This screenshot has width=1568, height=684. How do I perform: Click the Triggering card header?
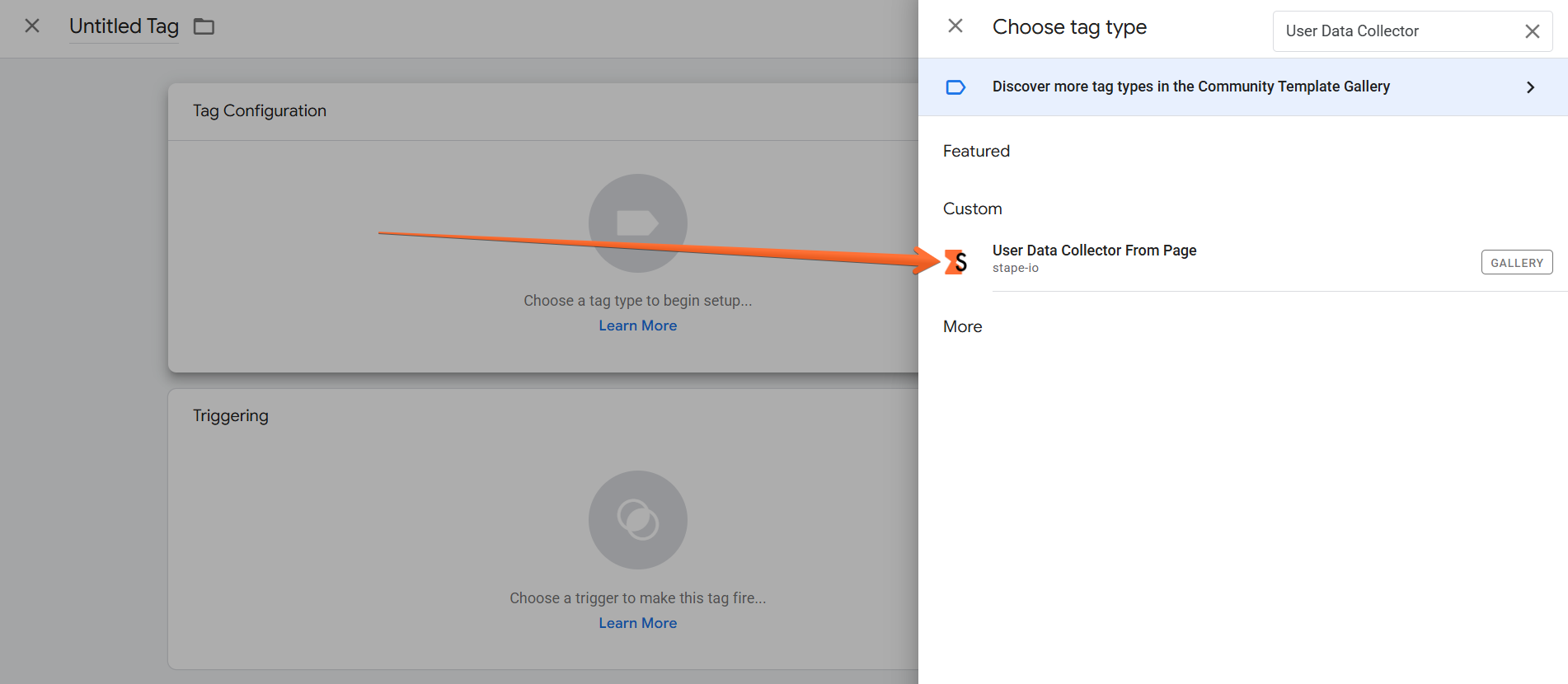pyautogui.click(x=231, y=416)
